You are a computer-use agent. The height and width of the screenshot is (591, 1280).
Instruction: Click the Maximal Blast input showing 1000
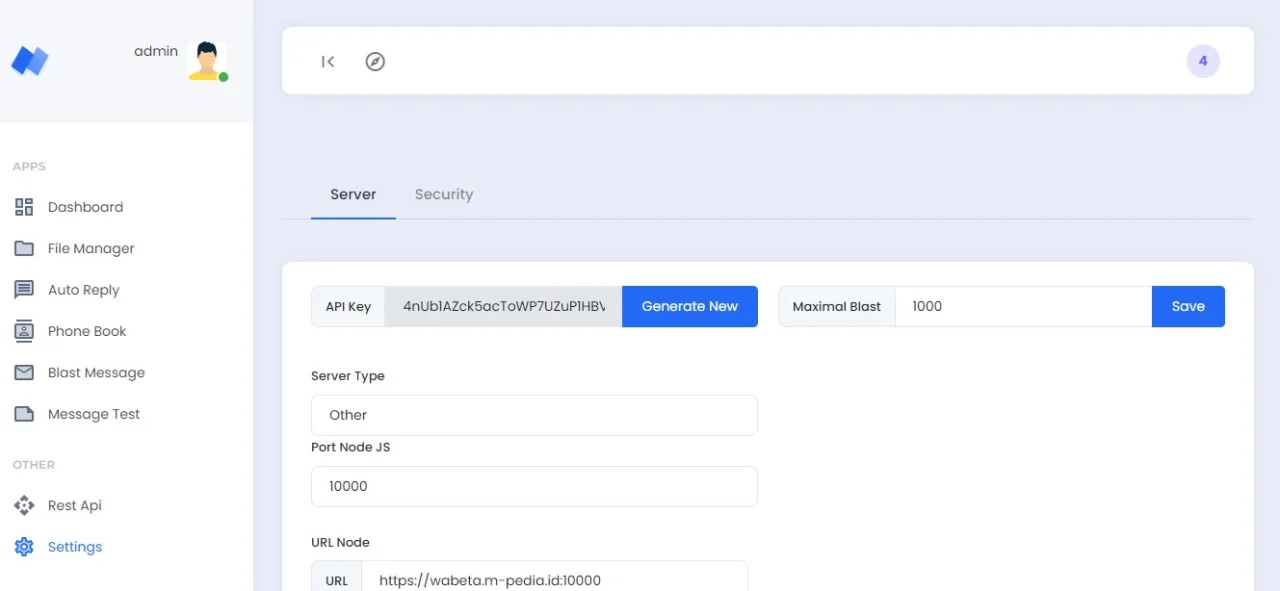pyautogui.click(x=1024, y=306)
